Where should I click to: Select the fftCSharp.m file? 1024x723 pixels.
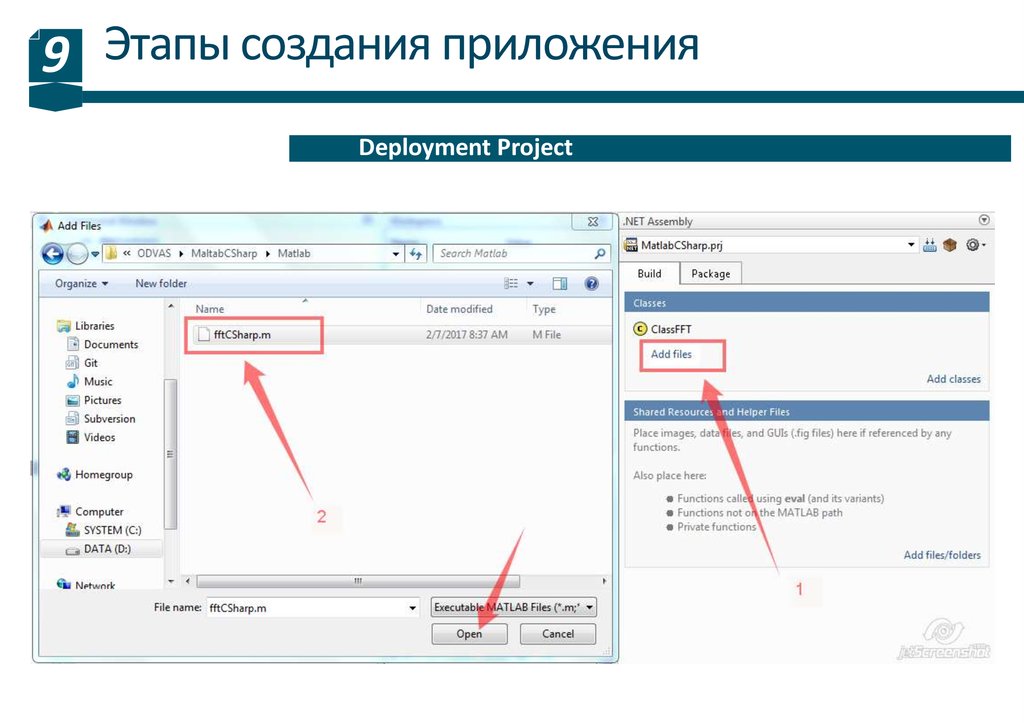click(242, 335)
